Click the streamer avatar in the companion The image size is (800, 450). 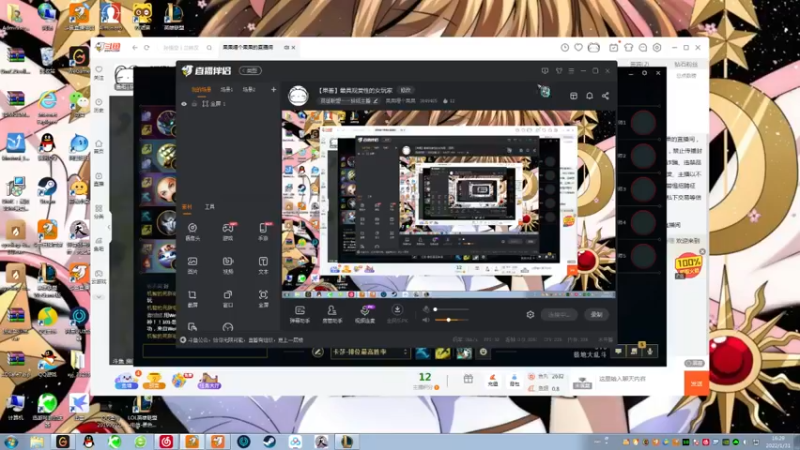[298, 95]
